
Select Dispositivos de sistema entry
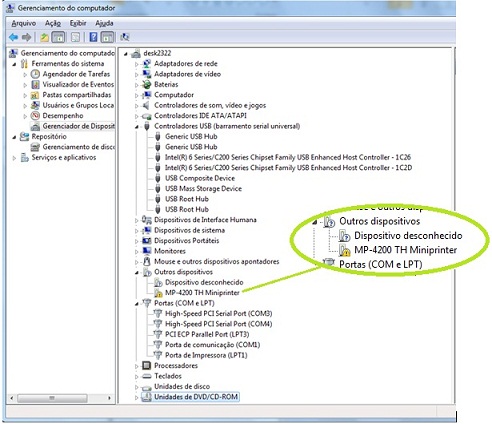(189, 230)
